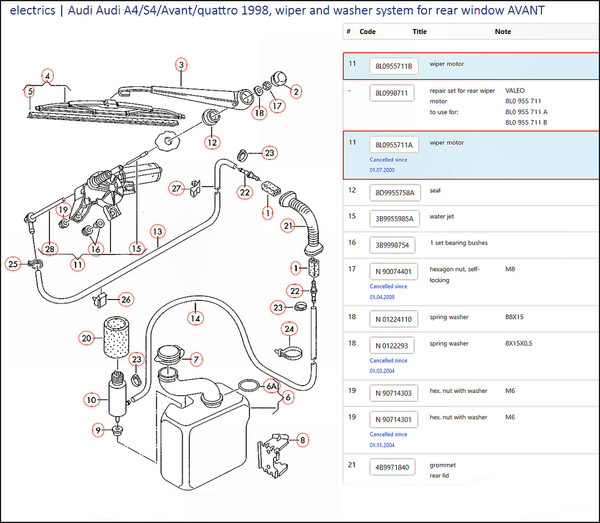Click water jet code 3B9955985A
The height and width of the screenshot is (523, 600).
pyautogui.click(x=393, y=216)
